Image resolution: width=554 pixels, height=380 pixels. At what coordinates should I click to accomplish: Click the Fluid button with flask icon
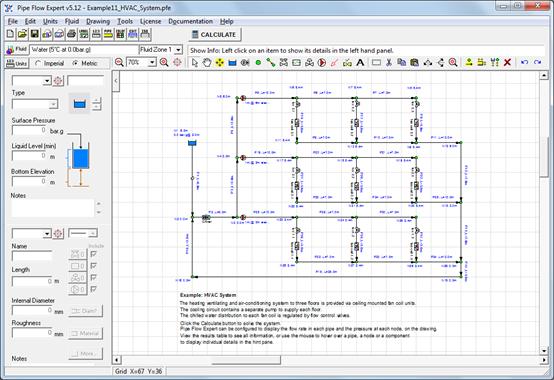tap(16, 49)
